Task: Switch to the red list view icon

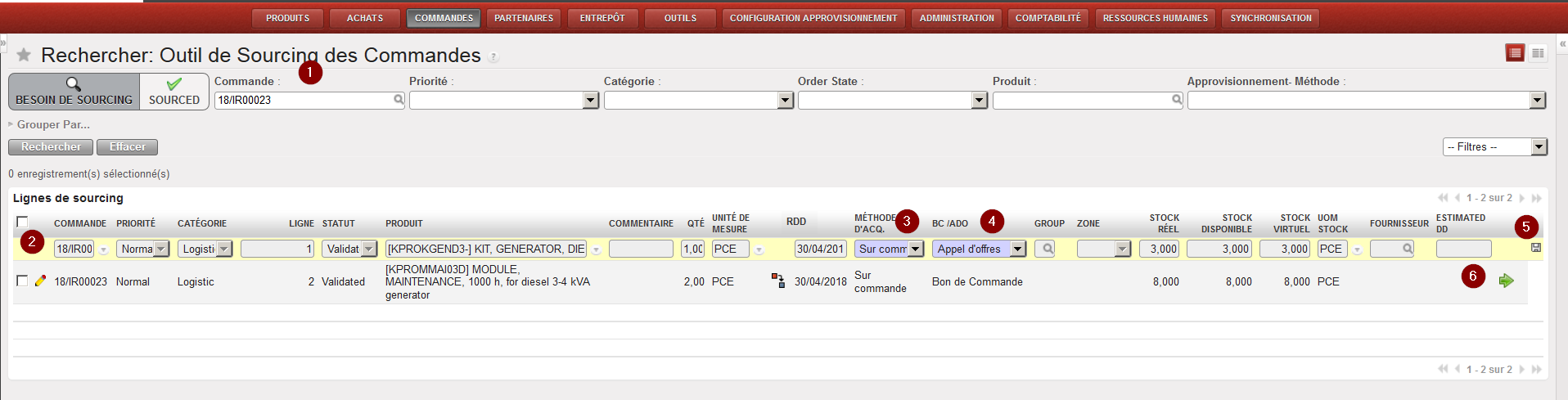Action: tap(1515, 53)
